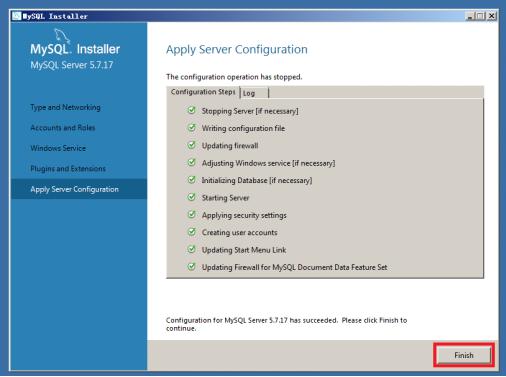This screenshot has width=506, height=377.
Task: Click the 'Applying security settings' step text
Action: (x=244, y=215)
